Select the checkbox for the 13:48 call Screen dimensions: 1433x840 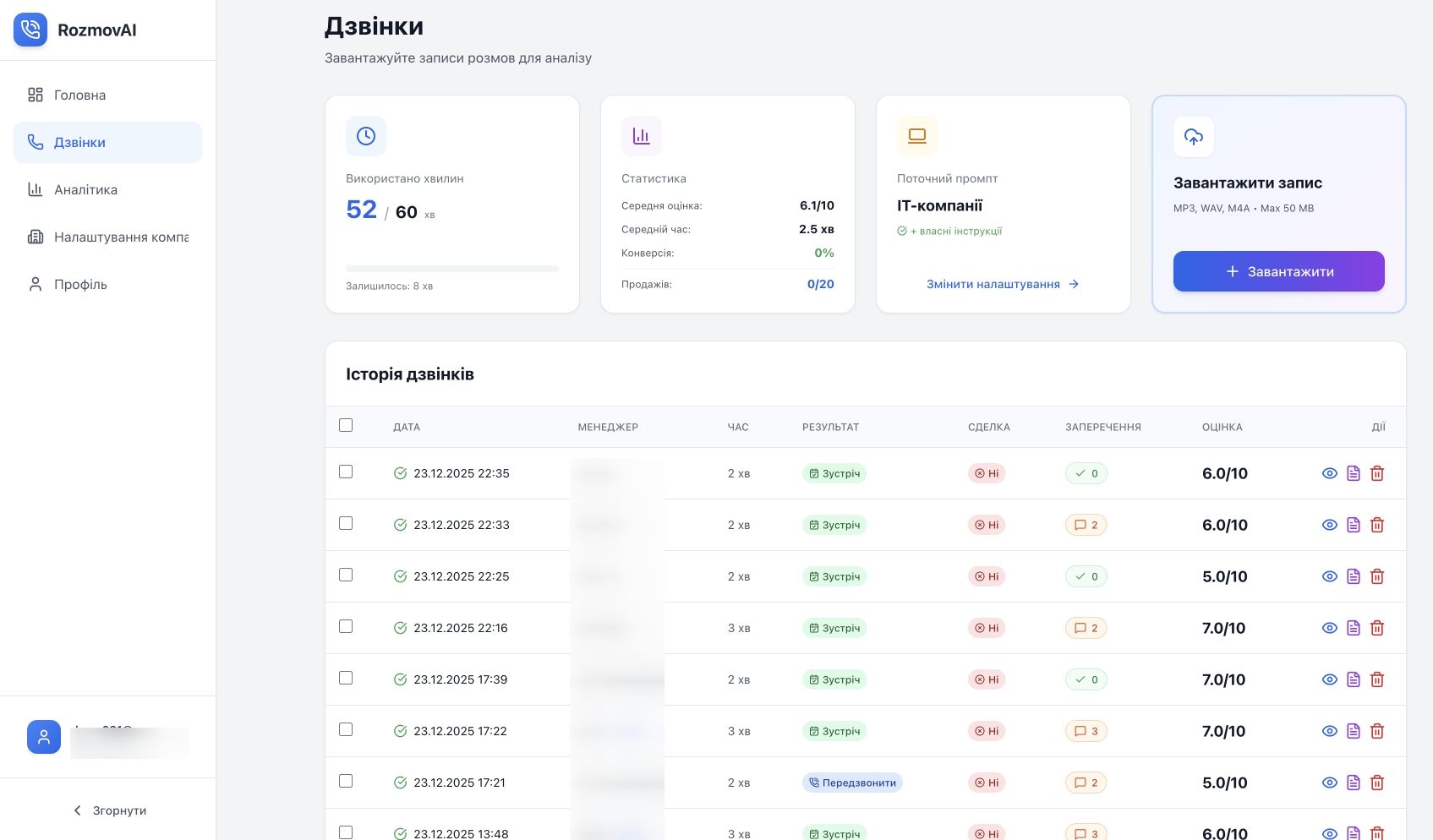346,832
